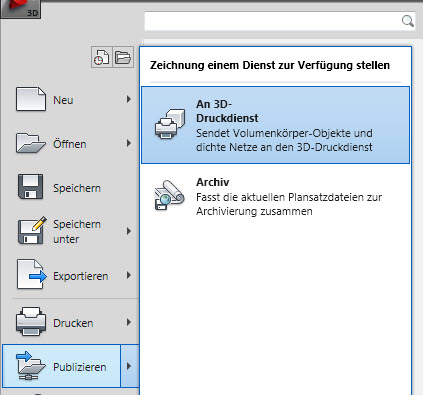Click the Öffnen folder icon
Viewport: 423px width, 395px height.
click(x=31, y=143)
